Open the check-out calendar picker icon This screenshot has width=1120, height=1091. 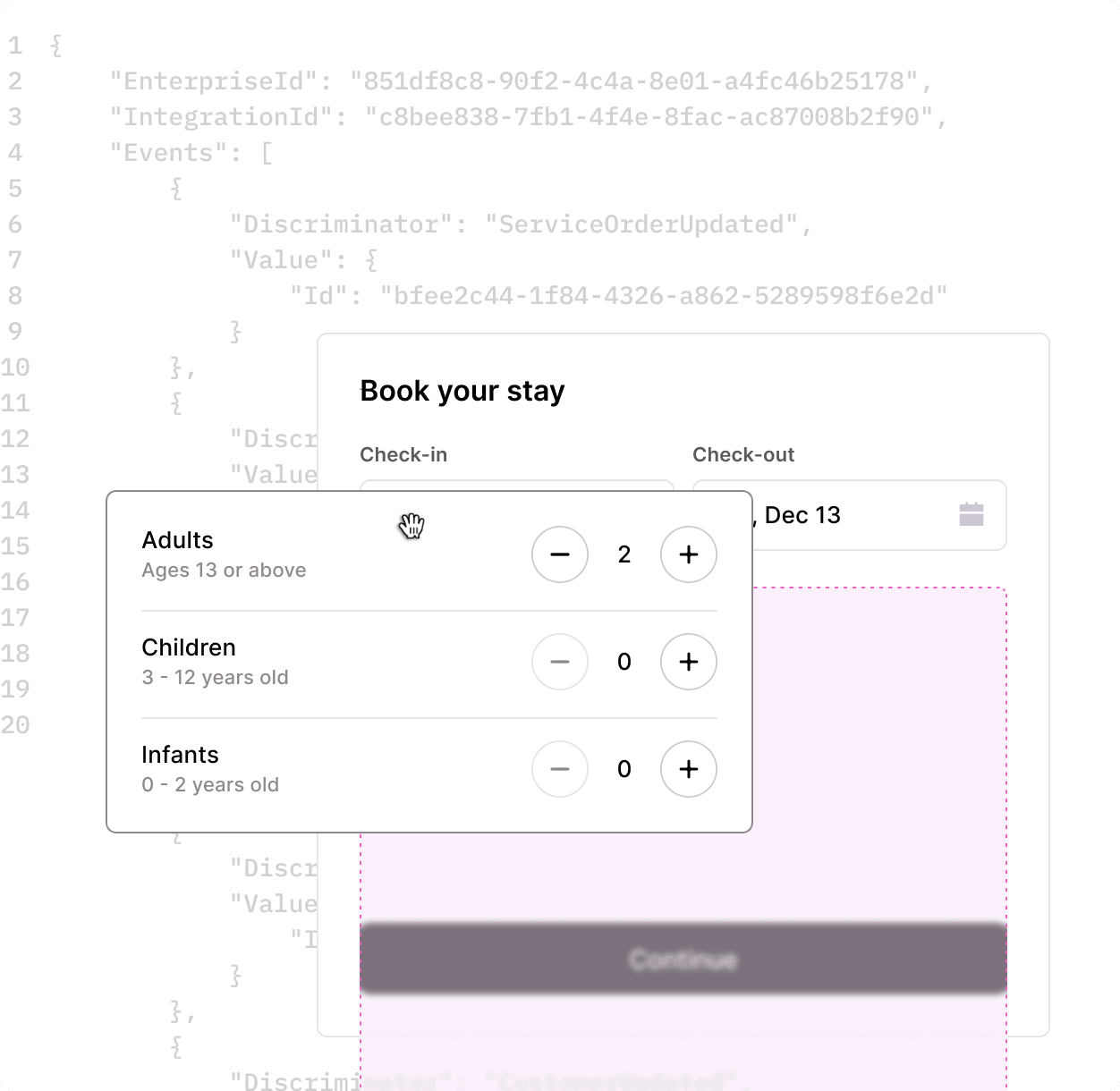(972, 514)
